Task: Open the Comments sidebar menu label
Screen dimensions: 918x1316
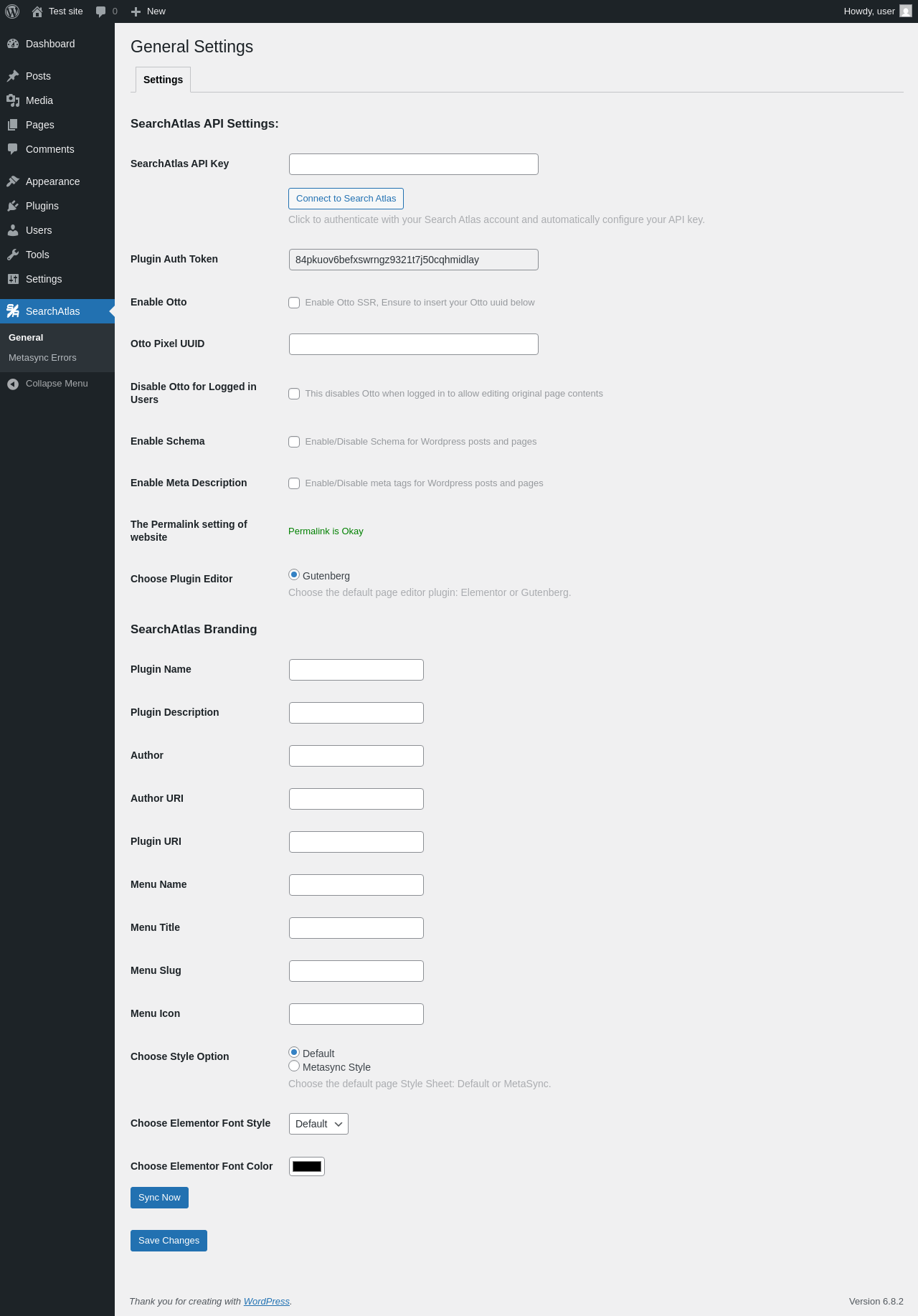Action: click(50, 149)
